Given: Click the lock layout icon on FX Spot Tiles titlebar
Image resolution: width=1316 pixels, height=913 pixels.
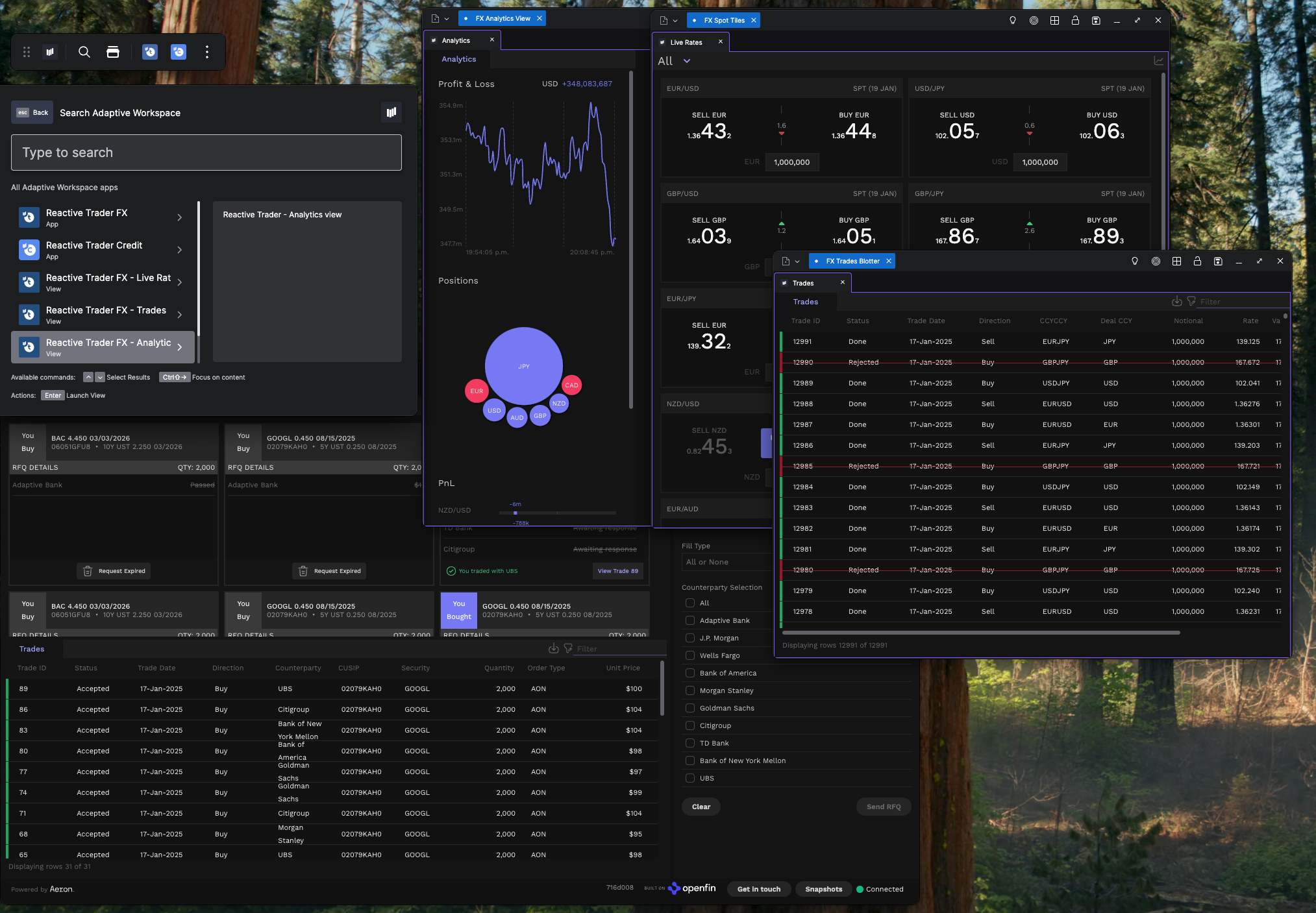Looking at the screenshot, I should pyautogui.click(x=1075, y=20).
